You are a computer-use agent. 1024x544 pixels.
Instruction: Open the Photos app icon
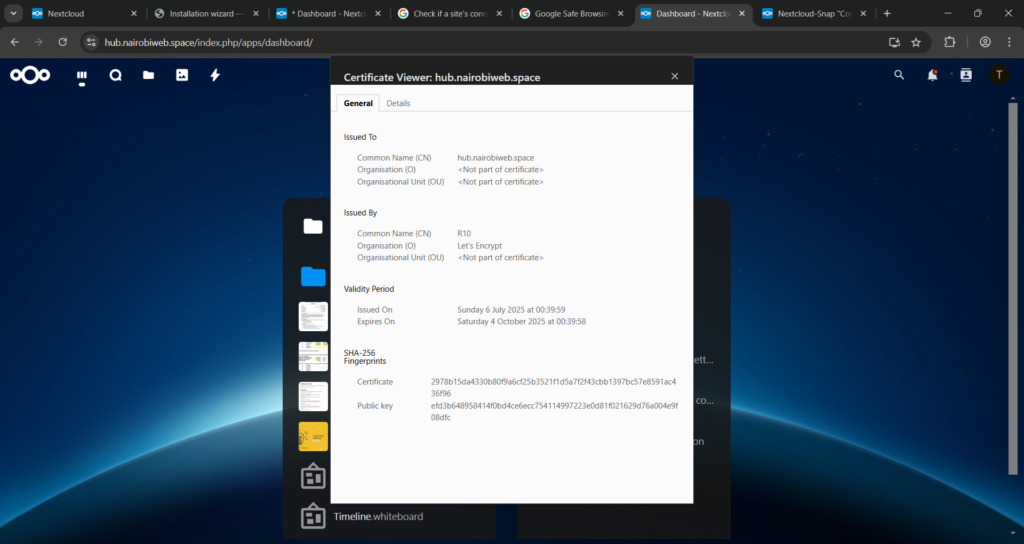click(x=182, y=75)
